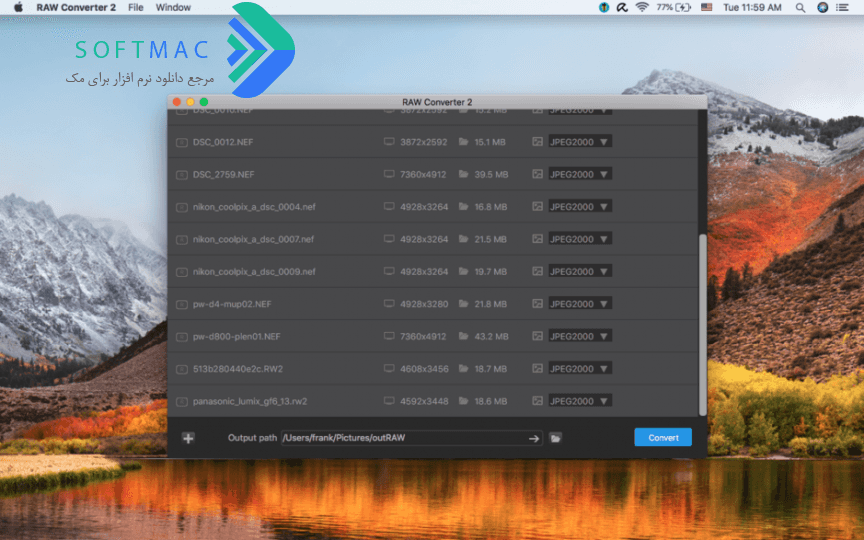The height and width of the screenshot is (540, 864).
Task: Click the resolution monitor icon in DSC_2759.NEF row
Action: click(x=389, y=174)
